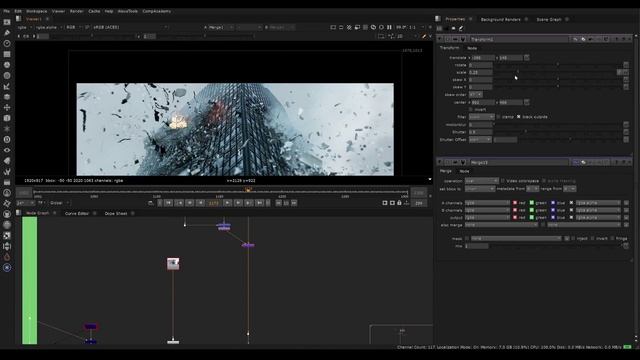The image size is (640, 360).
Task: Enable the clamp checkbox
Action: pyautogui.click(x=498, y=117)
